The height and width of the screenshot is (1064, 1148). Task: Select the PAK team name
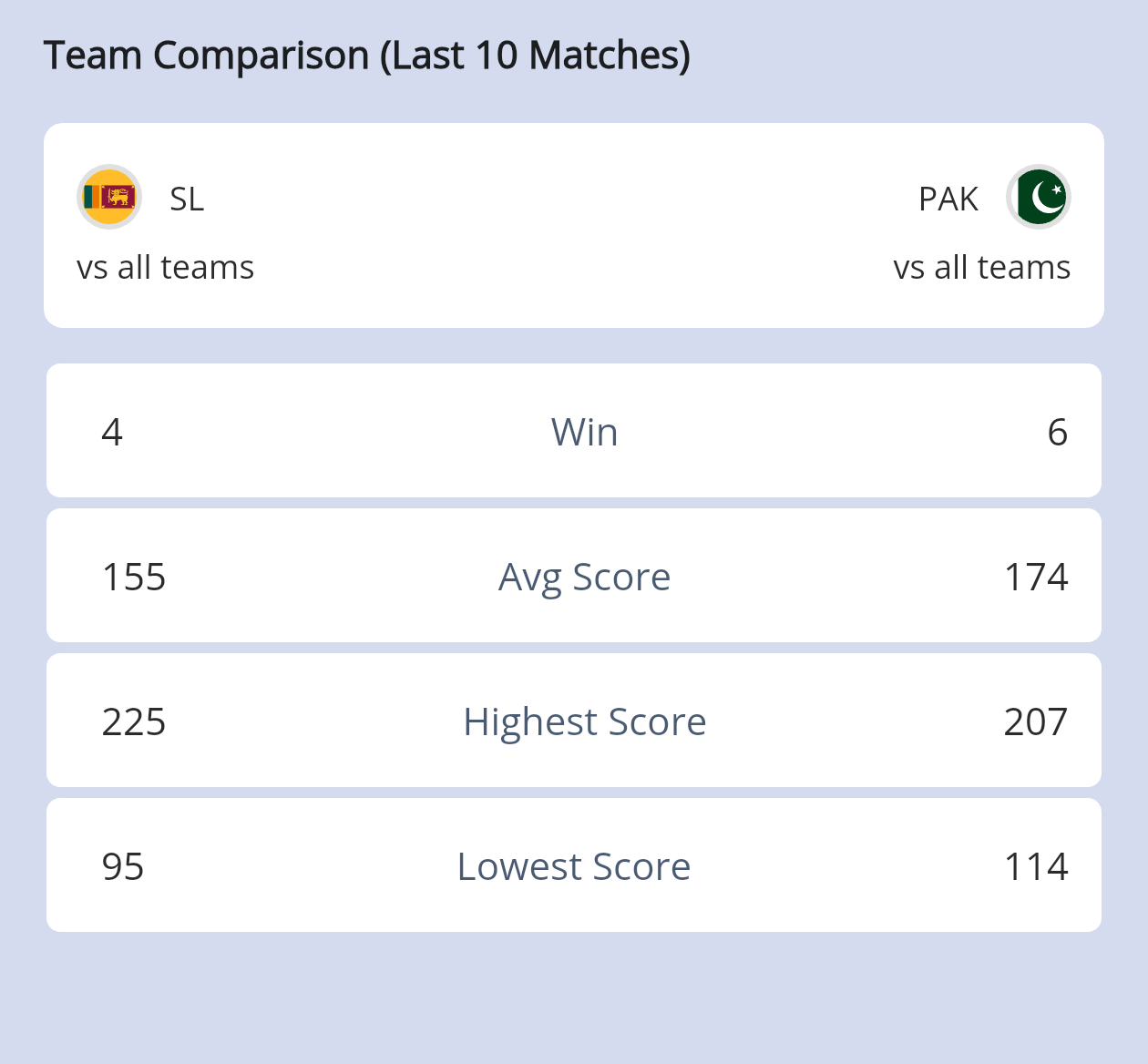click(x=948, y=199)
